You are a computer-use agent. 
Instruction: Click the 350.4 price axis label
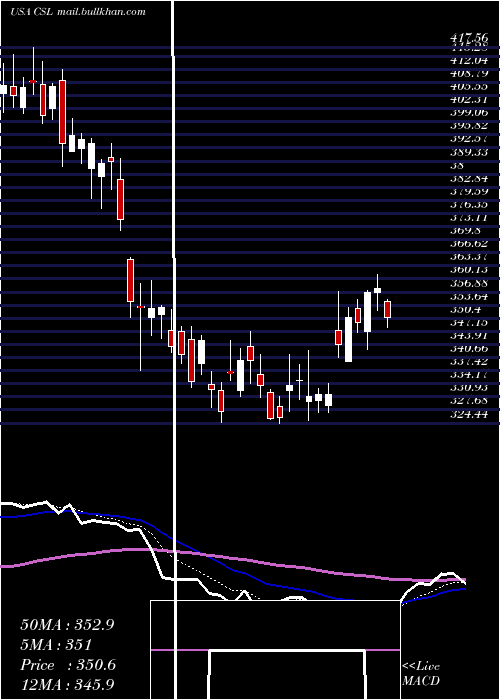(x=465, y=310)
